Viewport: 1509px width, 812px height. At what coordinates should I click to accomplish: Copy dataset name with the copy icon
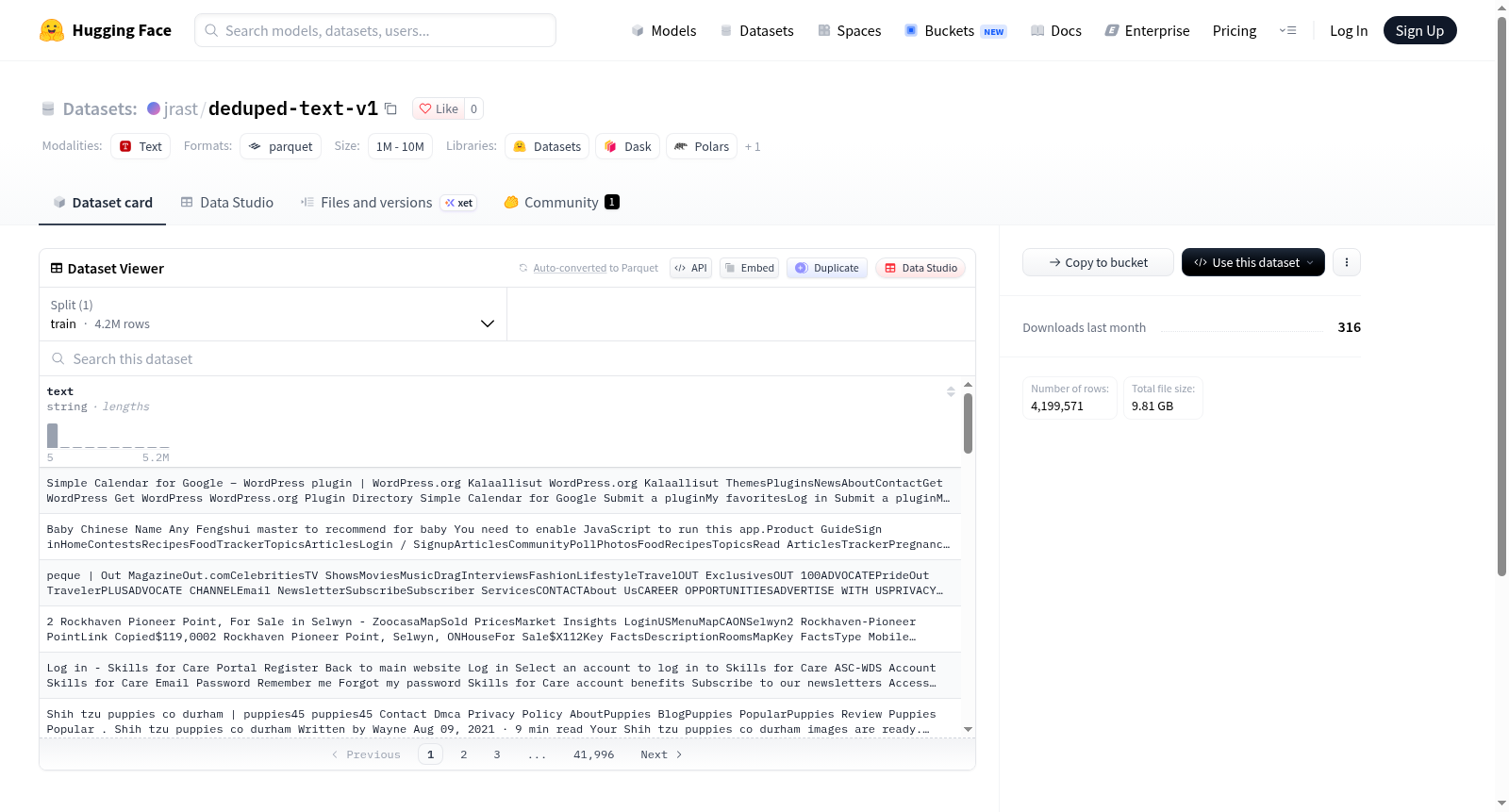(x=390, y=108)
